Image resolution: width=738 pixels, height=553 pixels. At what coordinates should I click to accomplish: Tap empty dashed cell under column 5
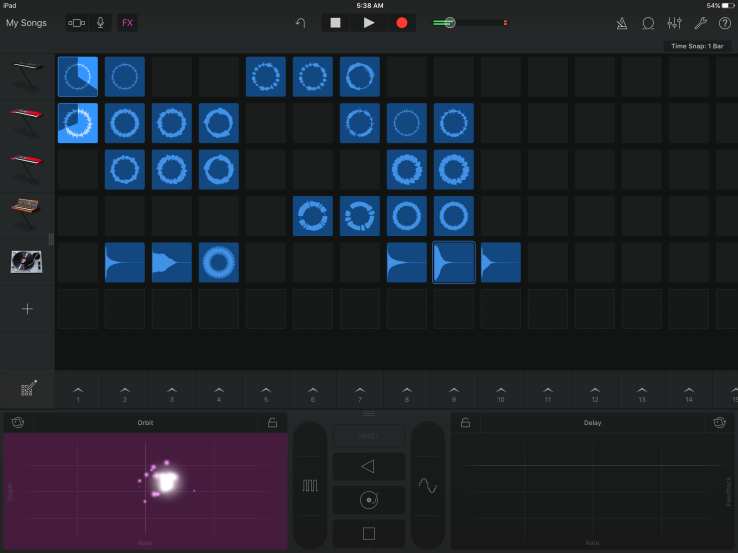pos(266,309)
